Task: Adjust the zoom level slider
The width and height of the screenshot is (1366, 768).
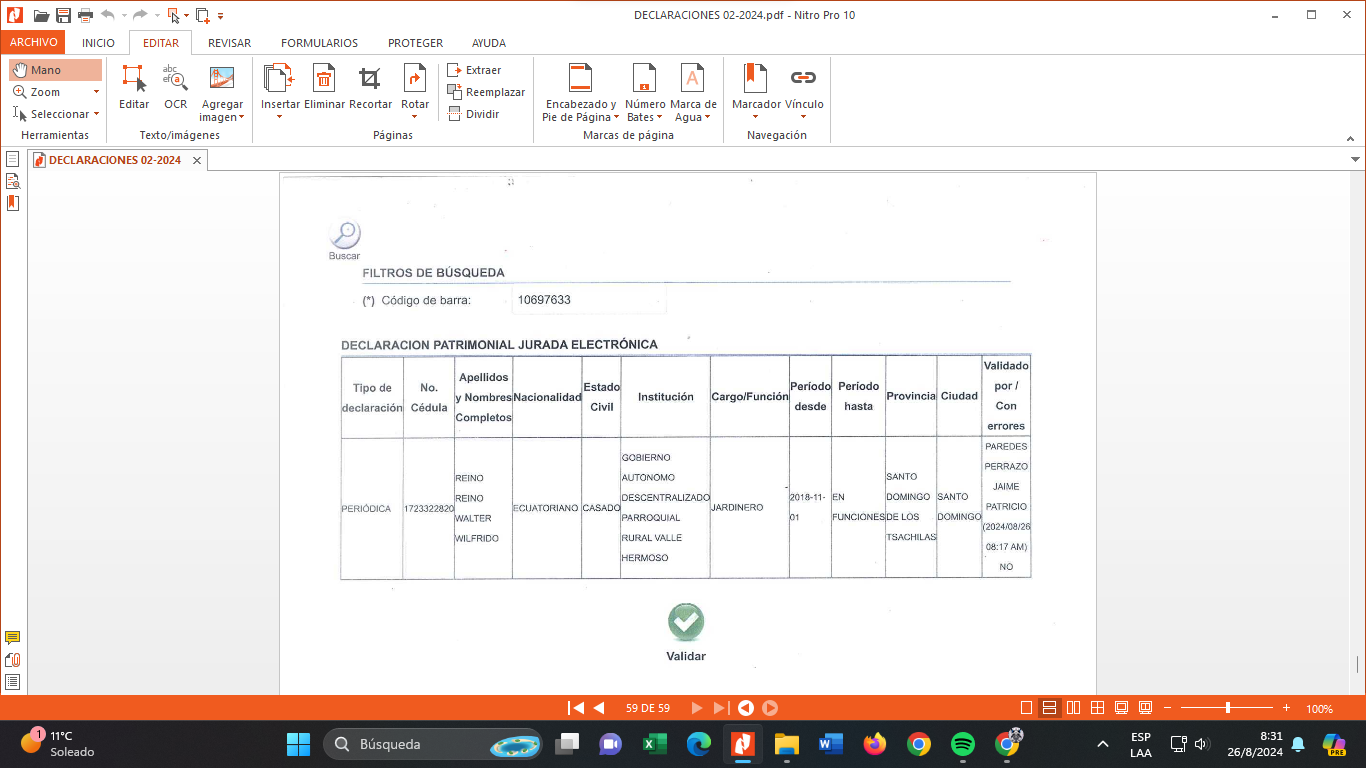Action: click(1228, 708)
